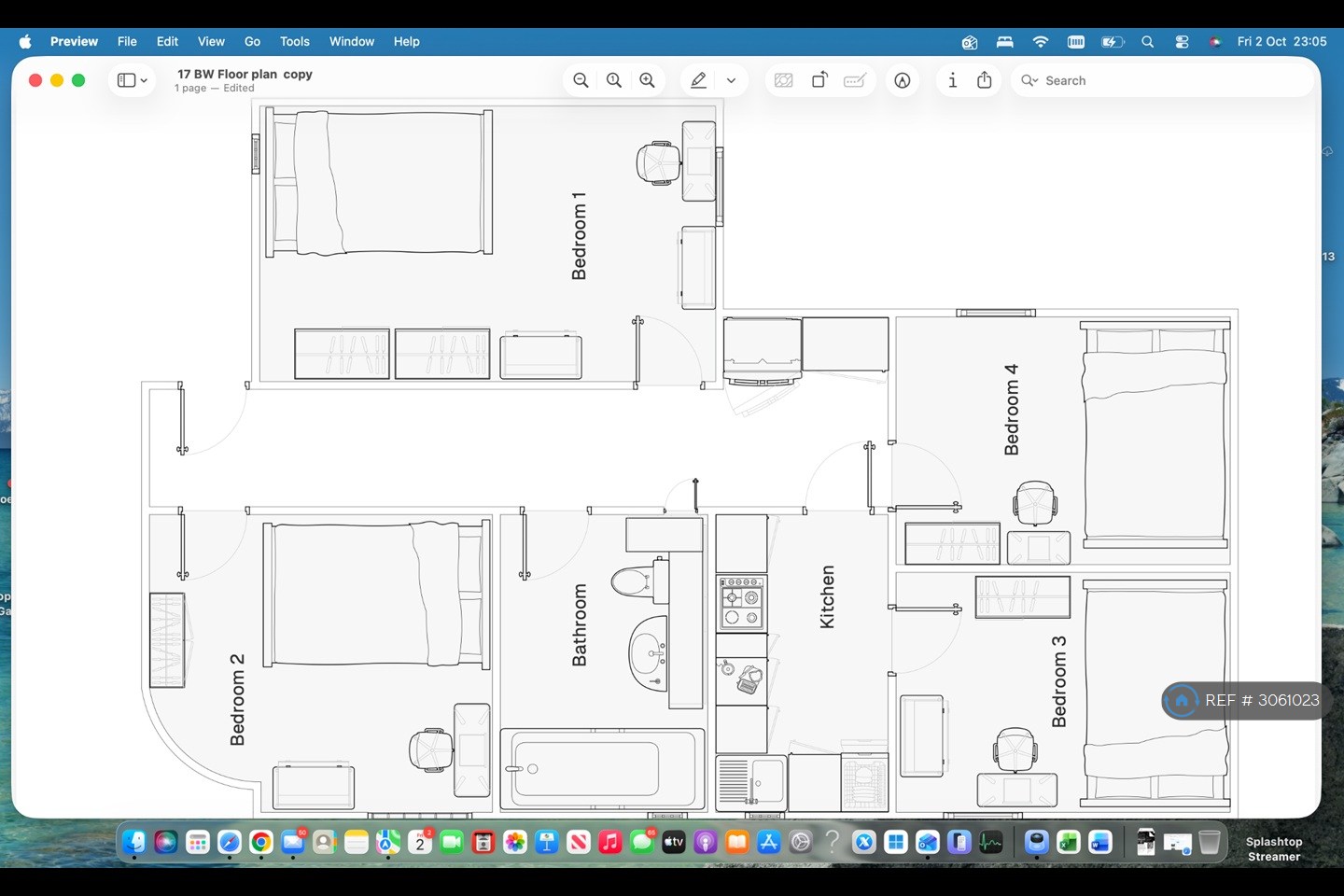Open Safari from the Dock
This screenshot has width=1344, height=896.
[230, 842]
